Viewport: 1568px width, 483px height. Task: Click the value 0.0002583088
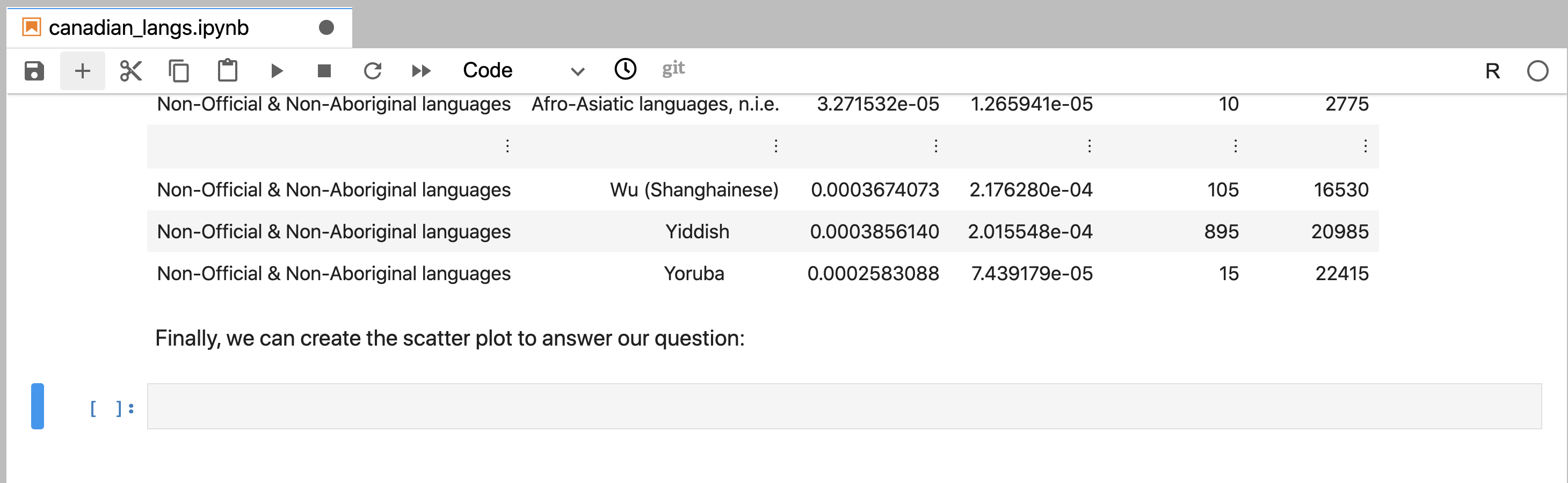point(873,274)
